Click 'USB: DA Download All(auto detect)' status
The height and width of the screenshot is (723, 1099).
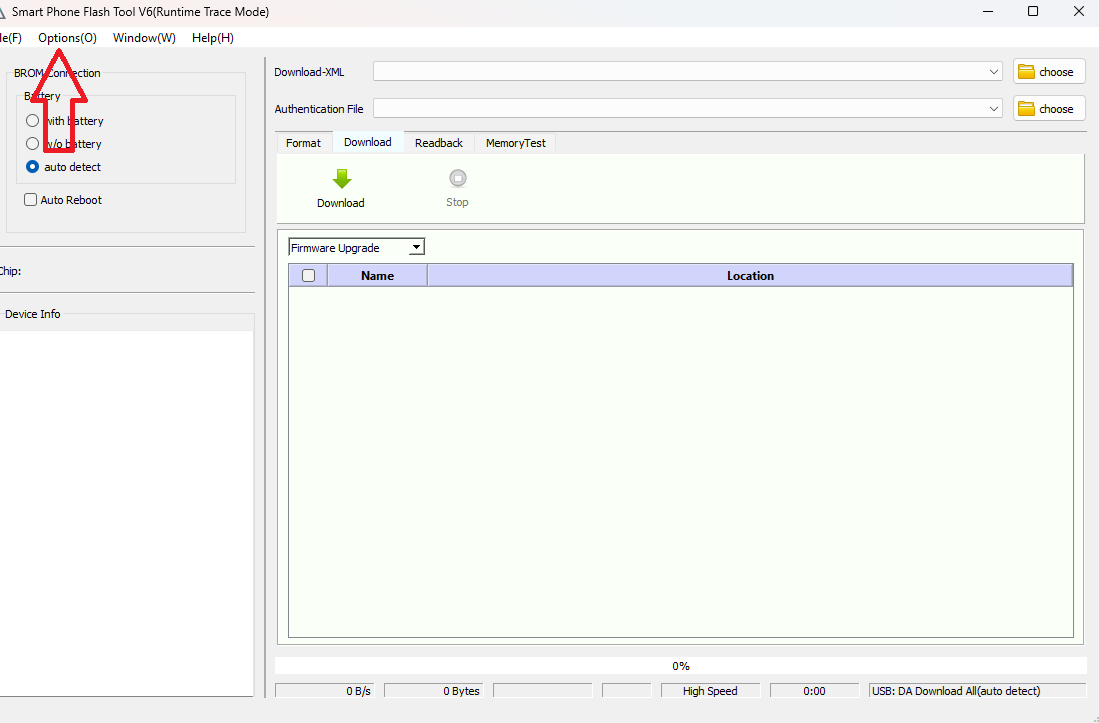tap(978, 691)
